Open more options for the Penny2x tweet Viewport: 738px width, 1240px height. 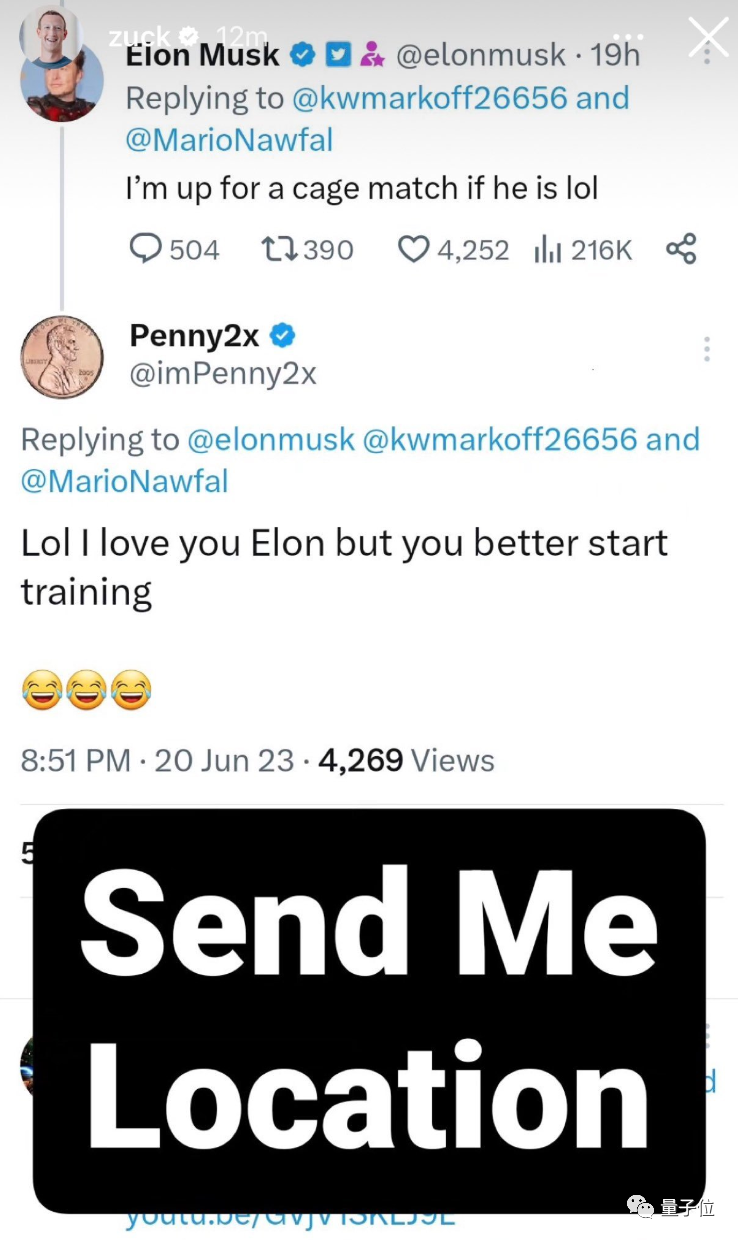click(707, 349)
